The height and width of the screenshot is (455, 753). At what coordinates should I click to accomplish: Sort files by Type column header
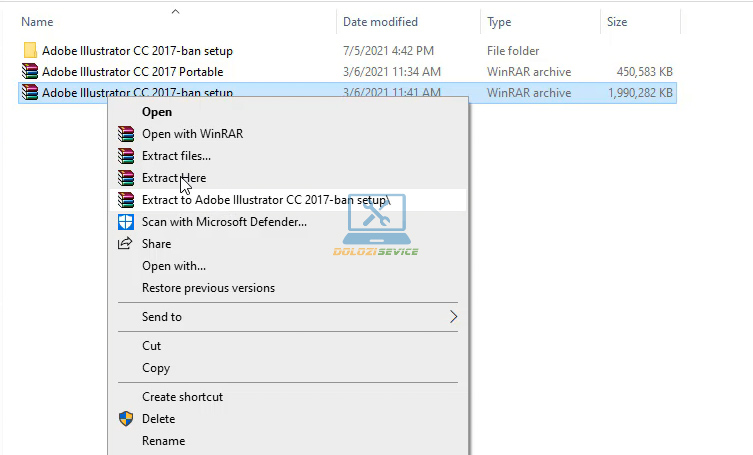coord(499,21)
